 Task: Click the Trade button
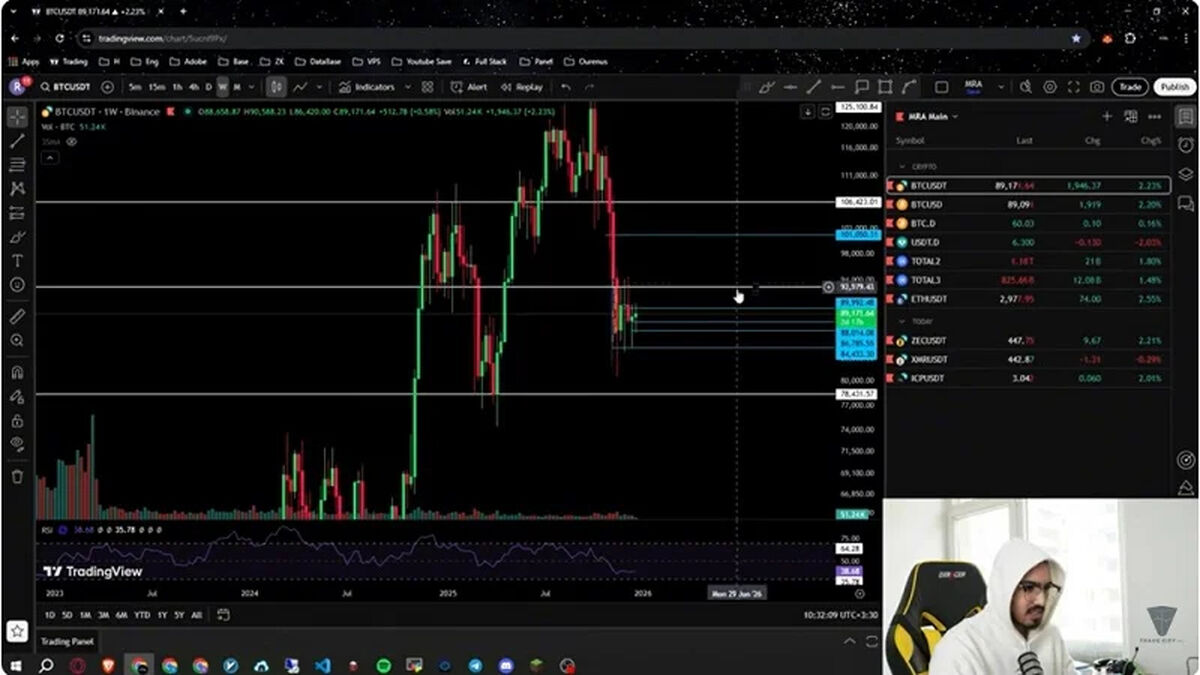(1130, 87)
